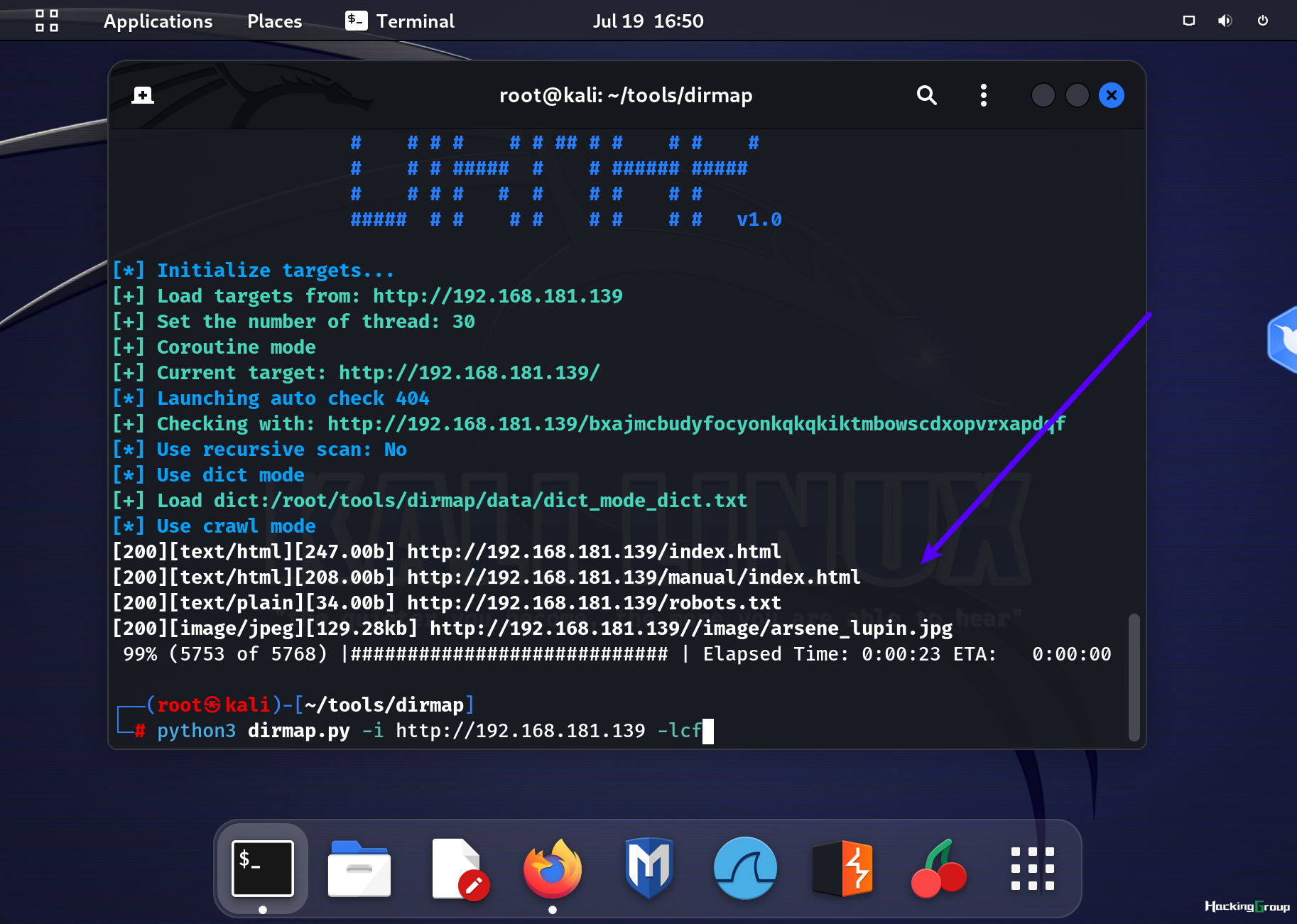Click the 'Coroutine mode' line
The height and width of the screenshot is (924, 1297).
point(214,347)
